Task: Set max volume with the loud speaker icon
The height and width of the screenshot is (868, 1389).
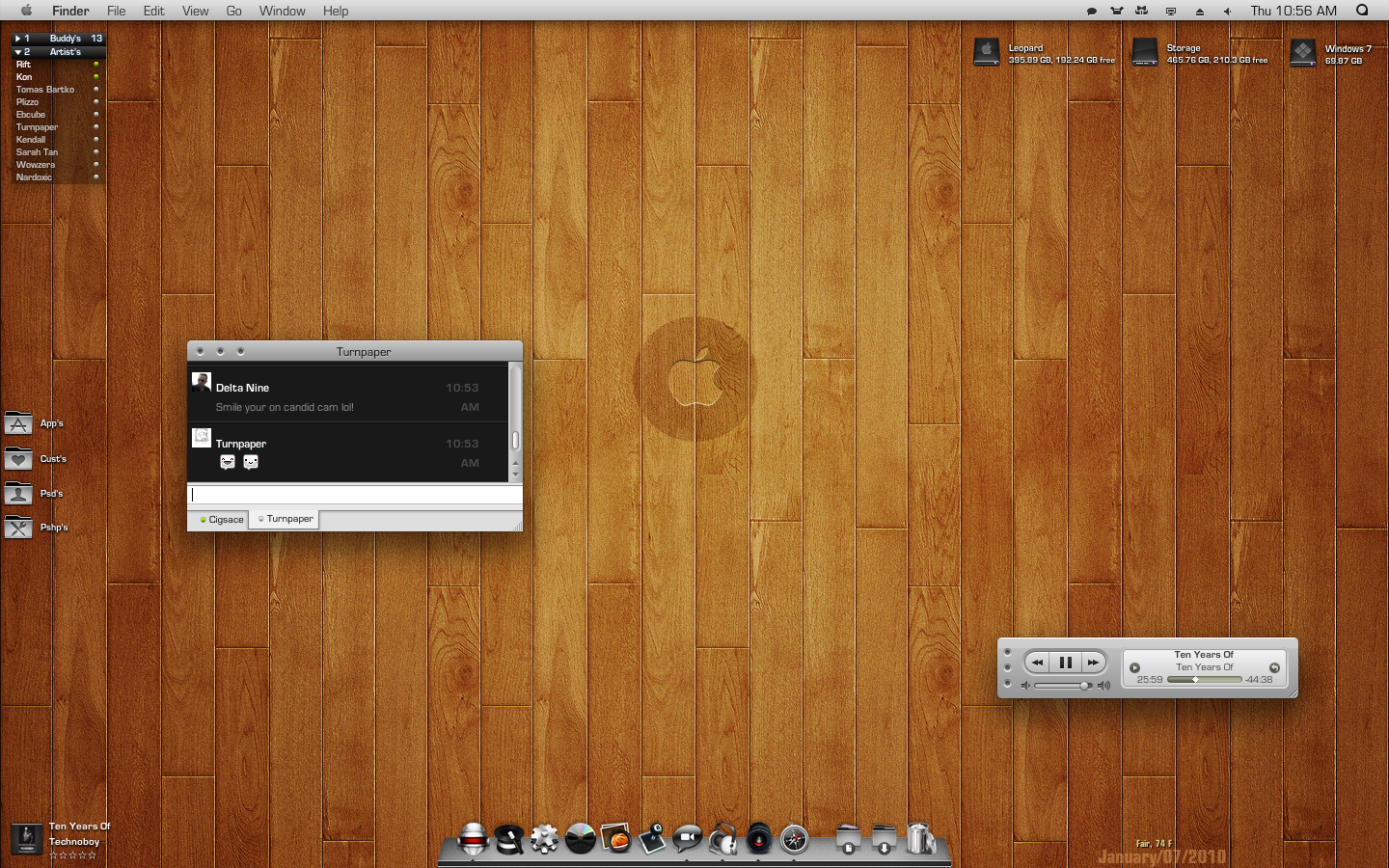Action: (1103, 686)
